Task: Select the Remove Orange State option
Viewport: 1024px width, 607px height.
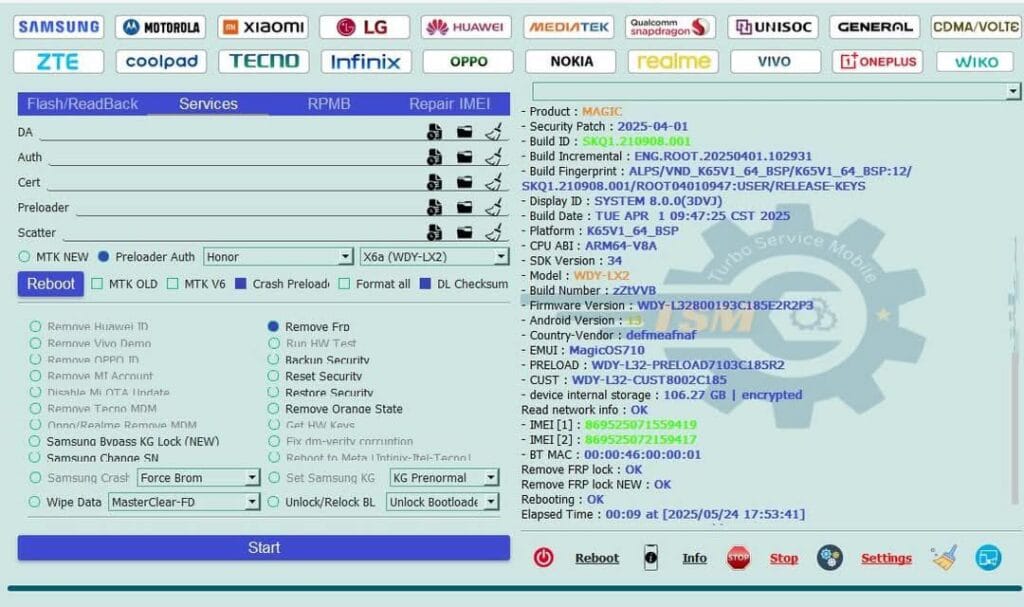Action: [274, 408]
